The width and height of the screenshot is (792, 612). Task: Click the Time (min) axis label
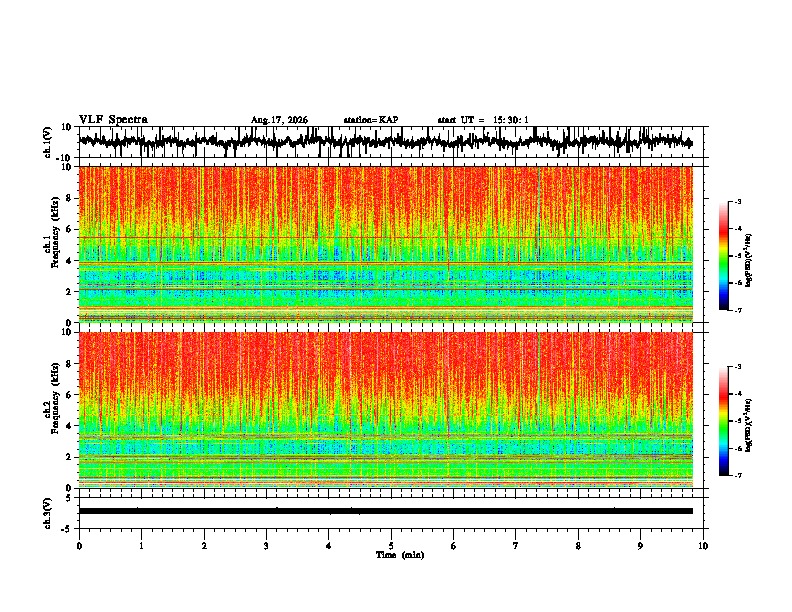click(400, 555)
